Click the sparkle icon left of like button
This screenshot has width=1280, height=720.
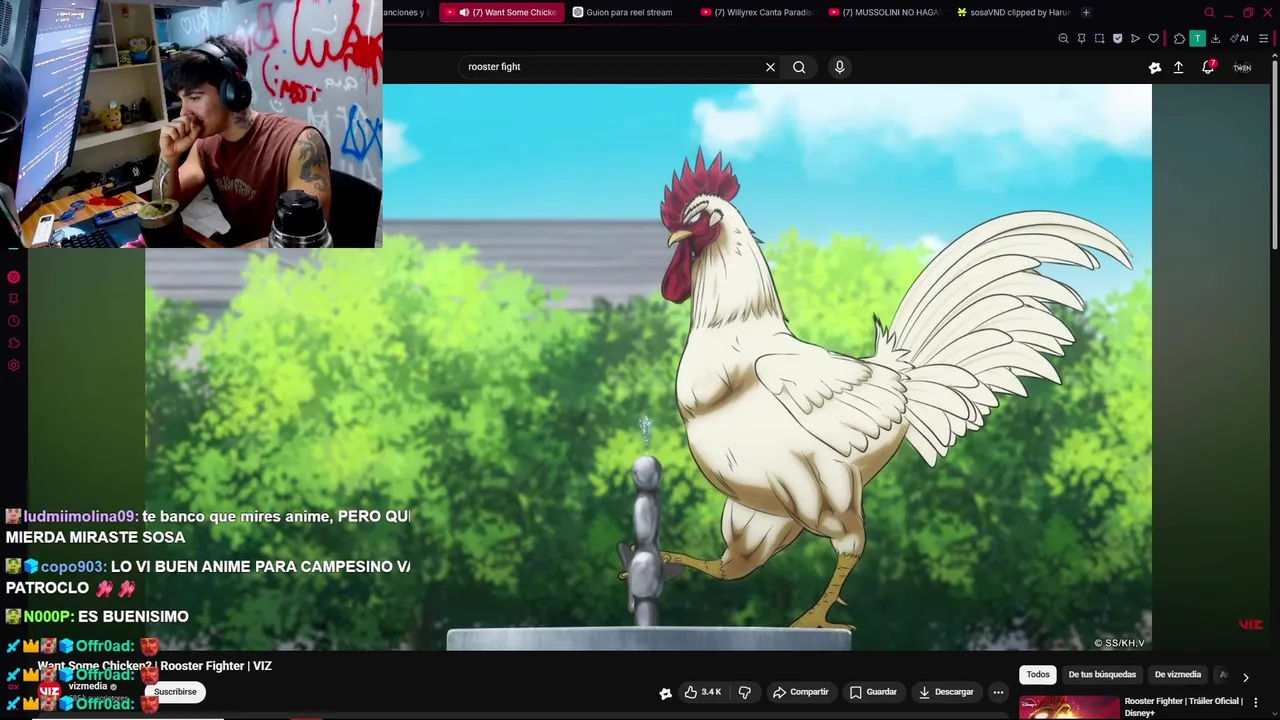(665, 692)
